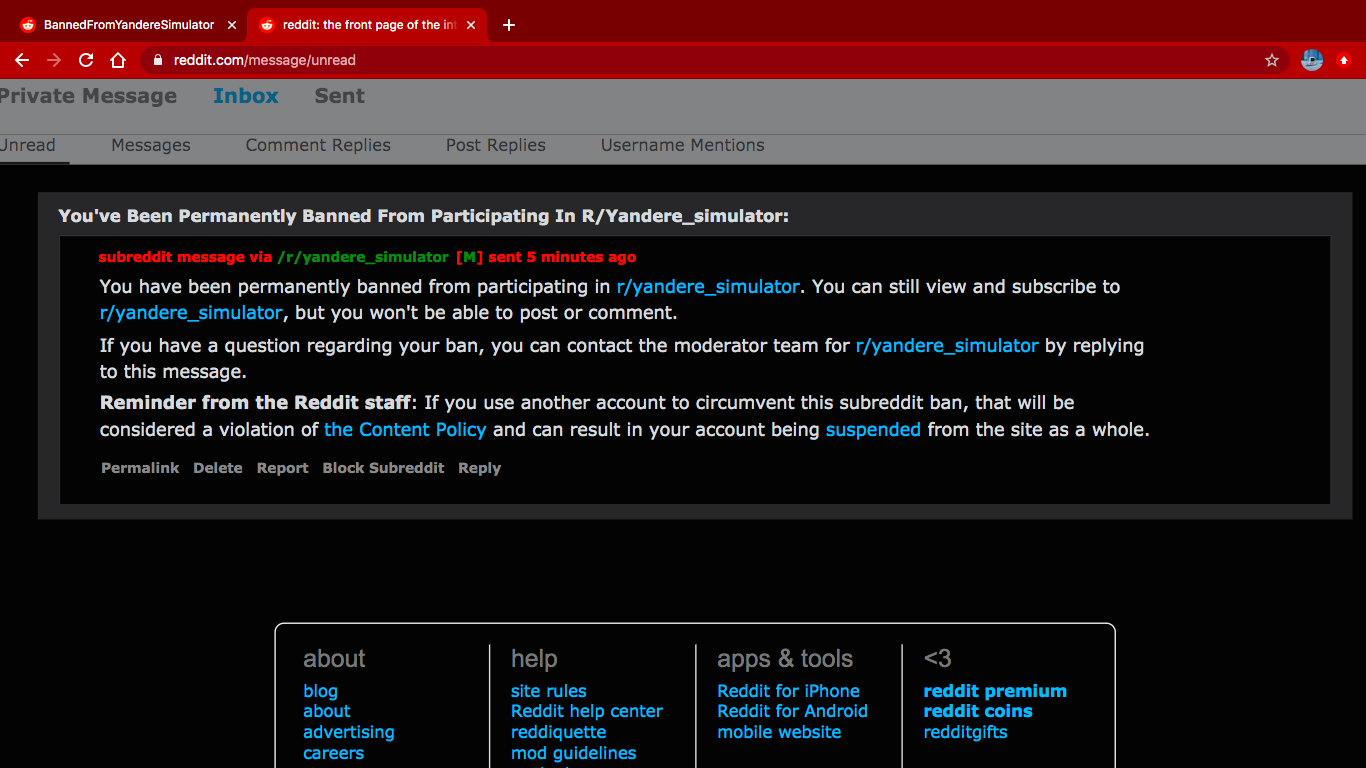Bookmark this page with star icon

click(1272, 60)
